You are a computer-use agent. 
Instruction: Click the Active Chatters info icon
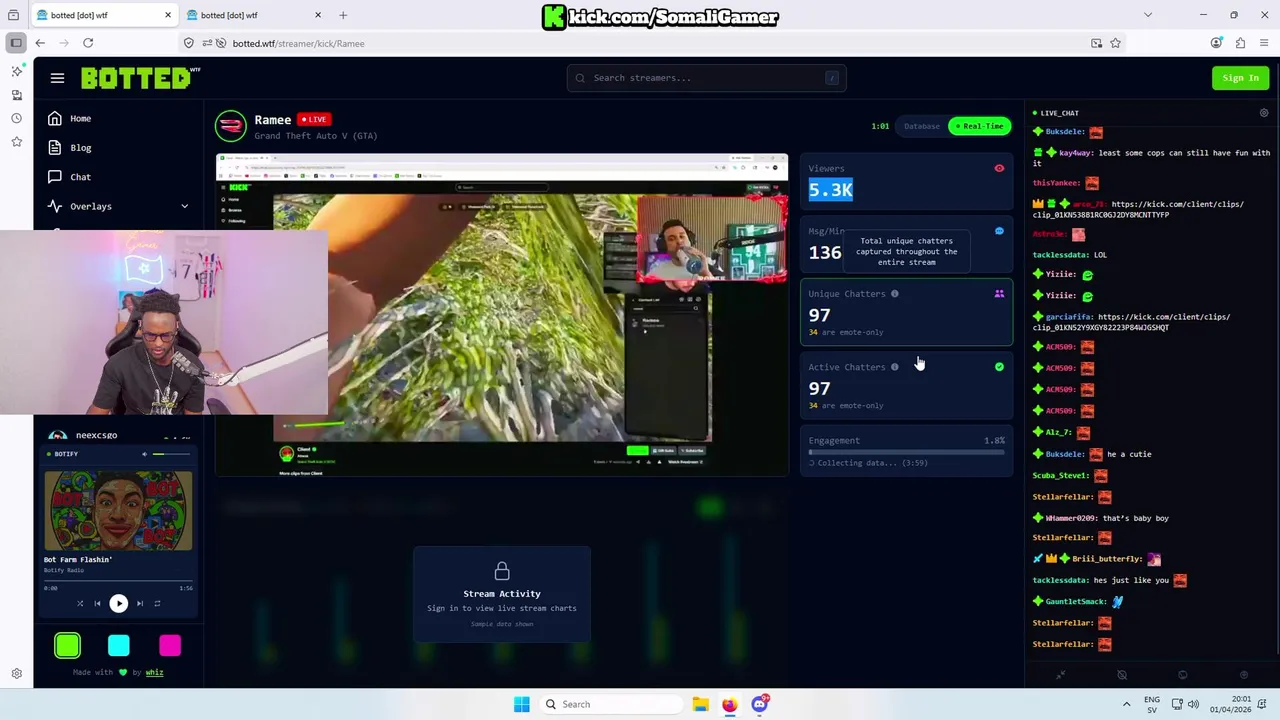coord(894,367)
